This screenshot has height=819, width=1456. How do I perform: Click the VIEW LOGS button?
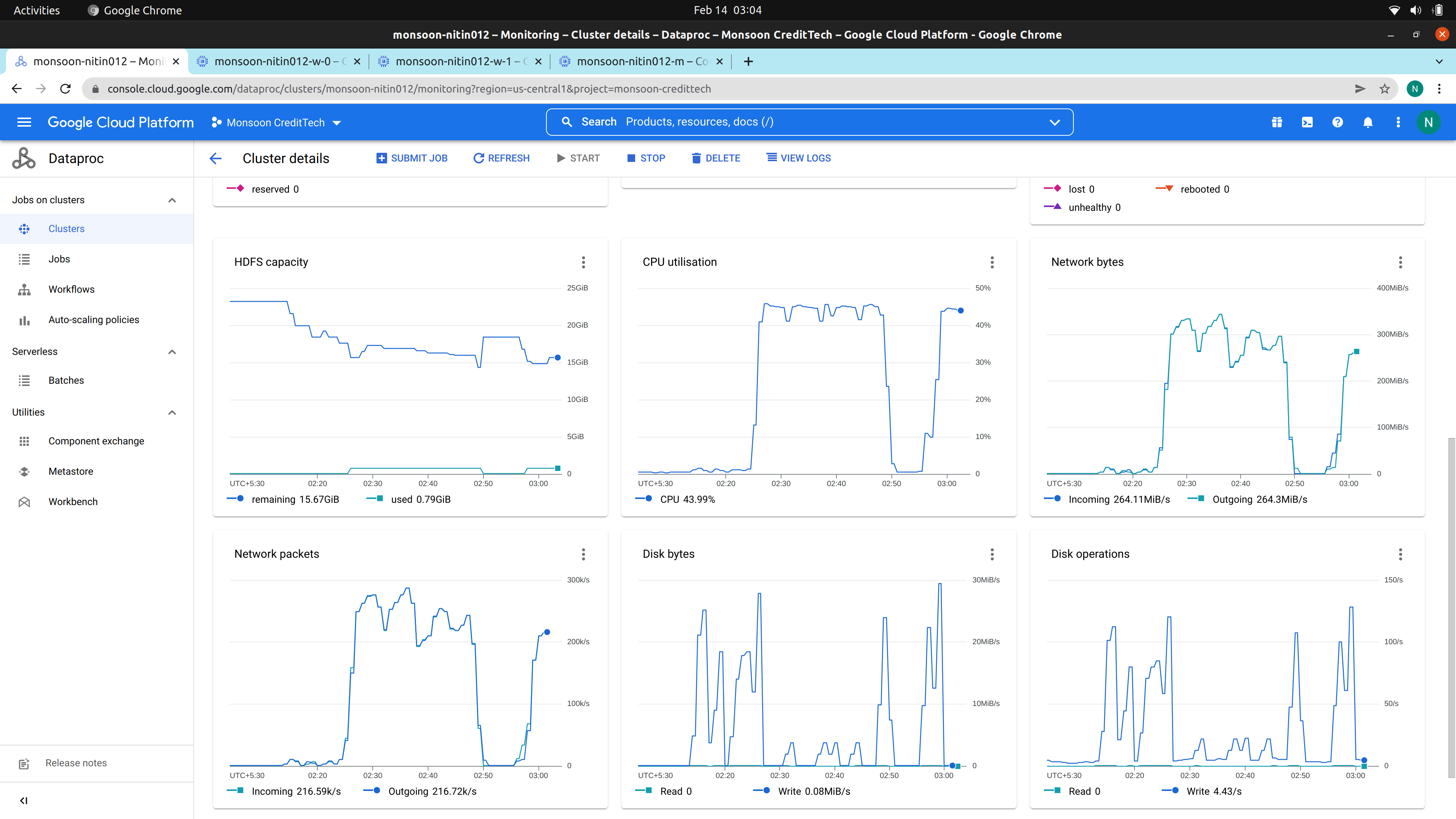[798, 158]
